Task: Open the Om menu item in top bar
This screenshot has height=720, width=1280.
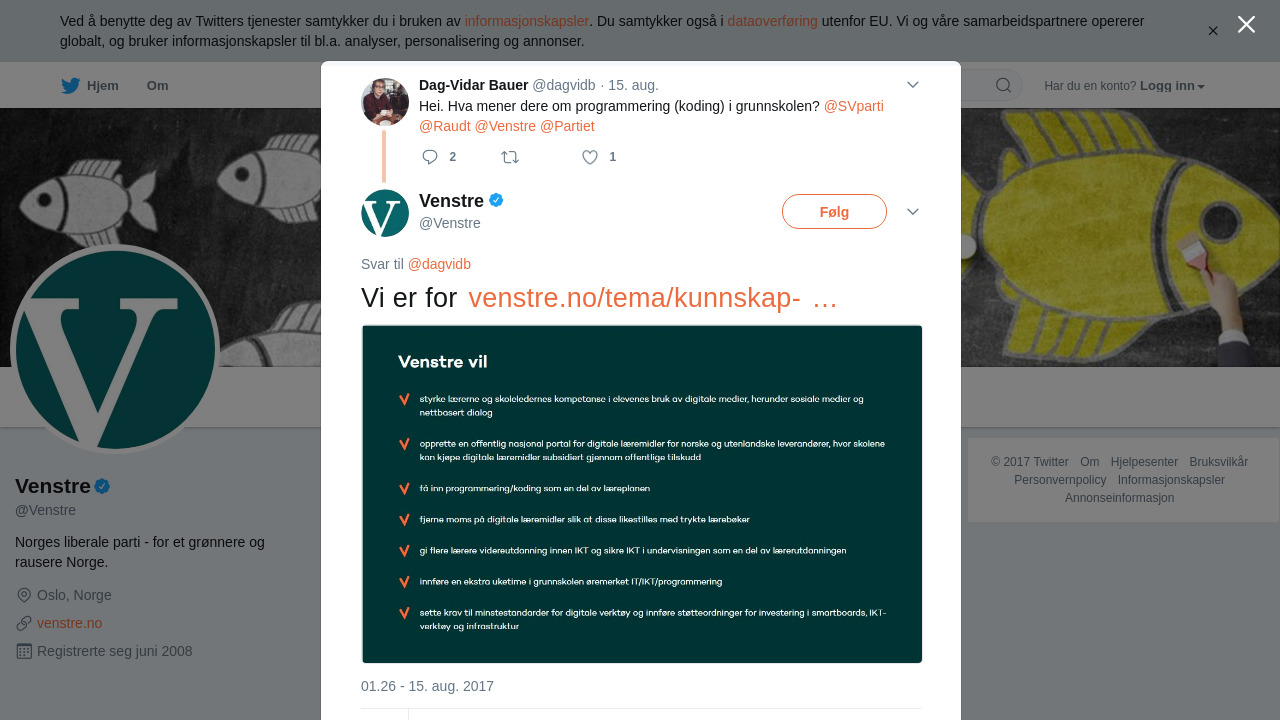Action: 157,86
